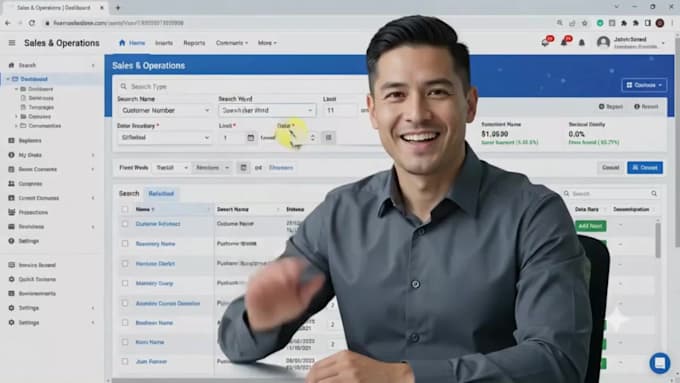Viewport: 680px width, 383px height.
Task: Tick the checkbox of the Kors Name row
Action: [x=125, y=342]
